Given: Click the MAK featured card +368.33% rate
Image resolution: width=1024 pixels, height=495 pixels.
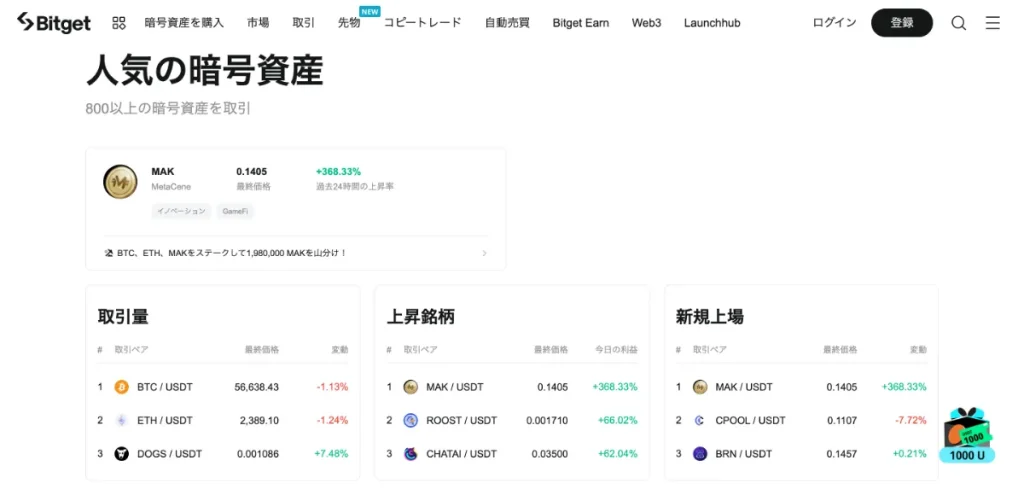Looking at the screenshot, I should (338, 172).
